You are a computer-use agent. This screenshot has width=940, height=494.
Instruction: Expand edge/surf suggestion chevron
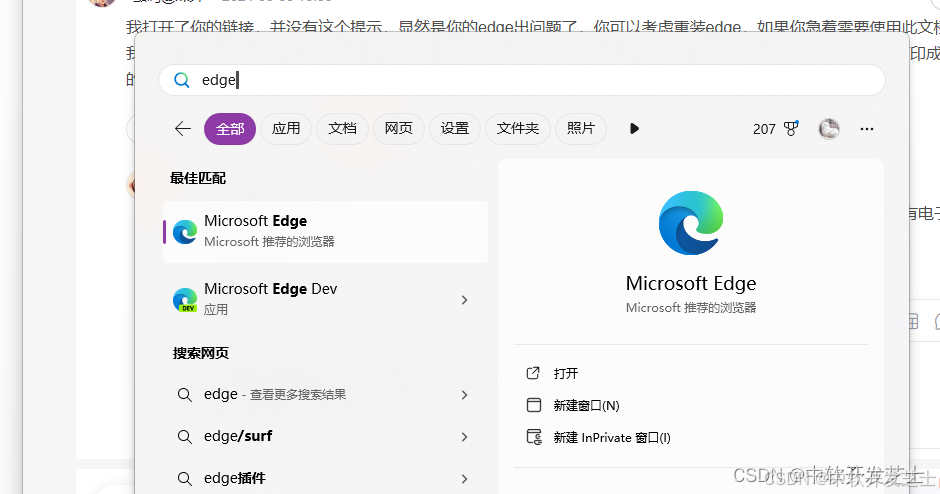(x=465, y=436)
